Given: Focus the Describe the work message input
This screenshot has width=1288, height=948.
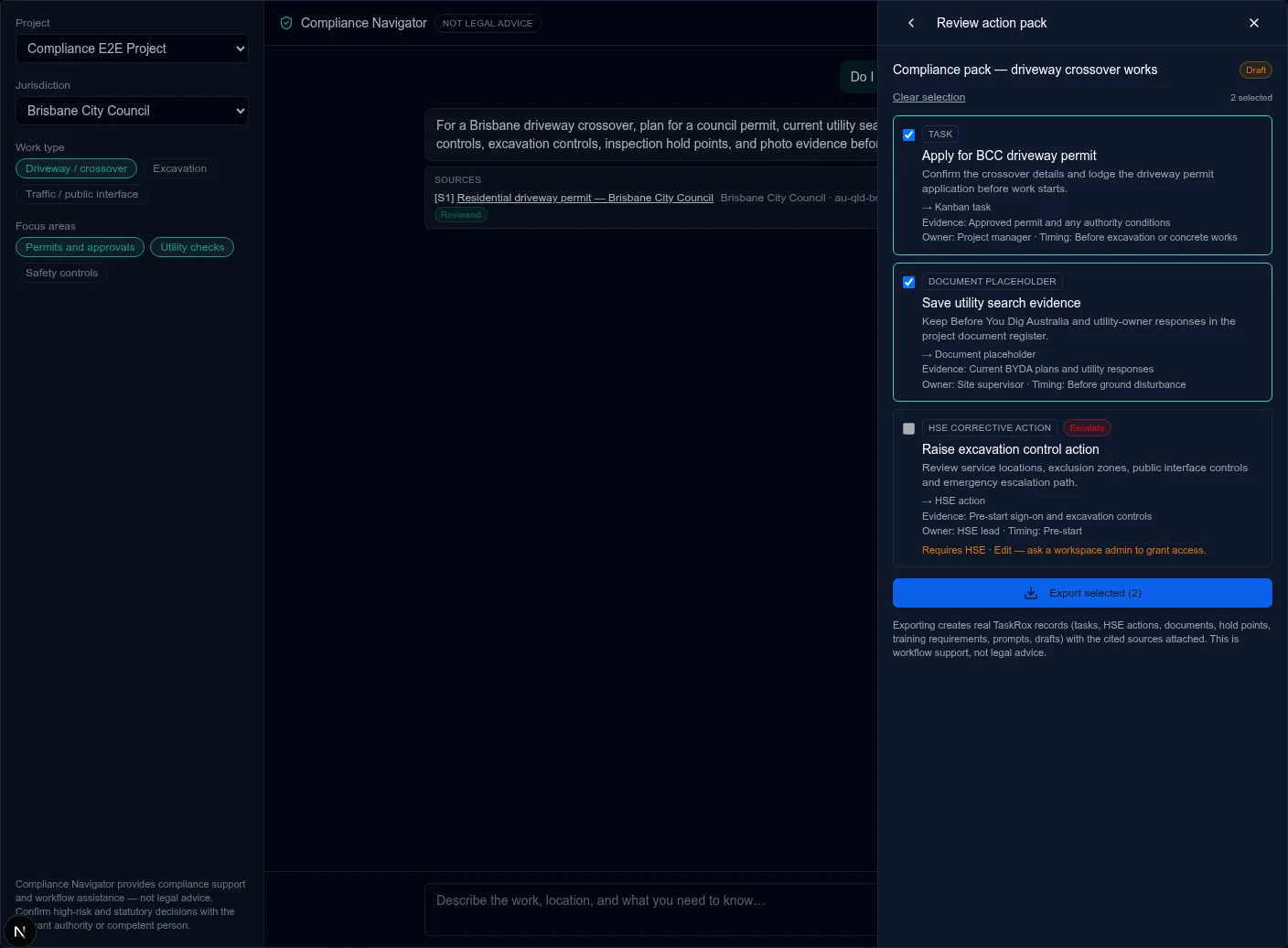Looking at the screenshot, I should tap(651, 909).
